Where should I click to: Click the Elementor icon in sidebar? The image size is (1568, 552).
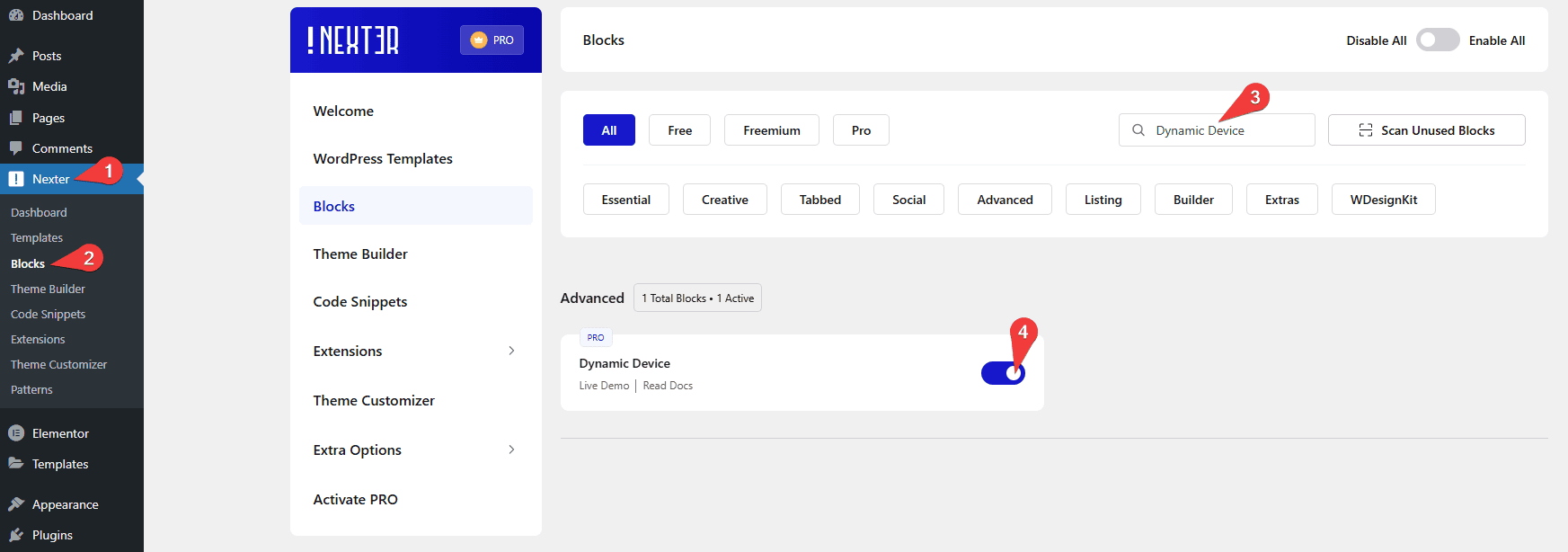click(16, 433)
